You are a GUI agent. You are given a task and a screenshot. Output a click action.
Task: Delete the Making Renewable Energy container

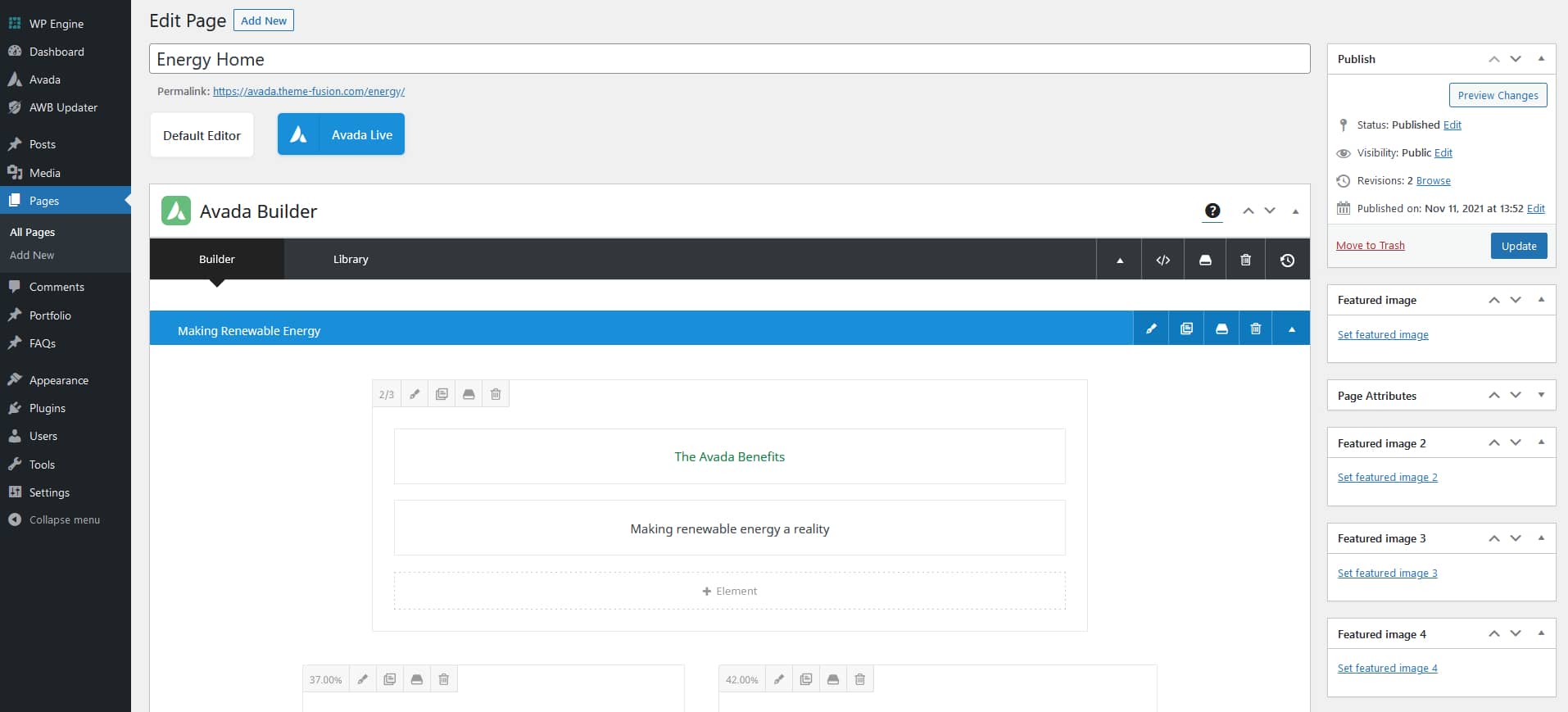click(1256, 329)
